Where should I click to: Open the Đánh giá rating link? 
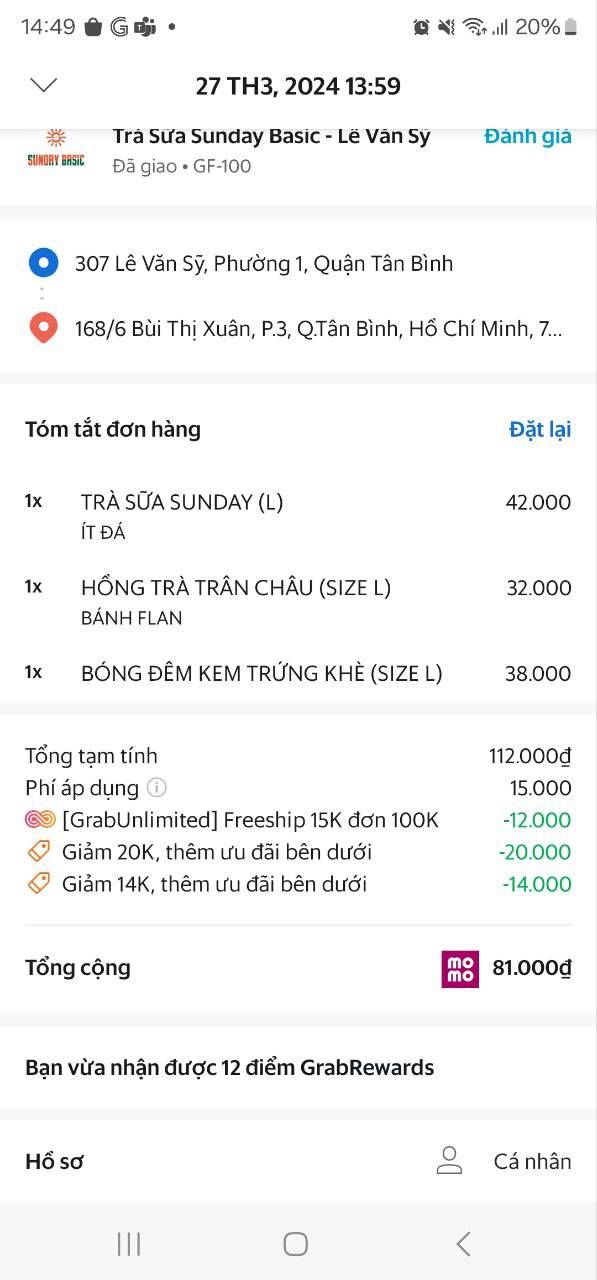[528, 137]
